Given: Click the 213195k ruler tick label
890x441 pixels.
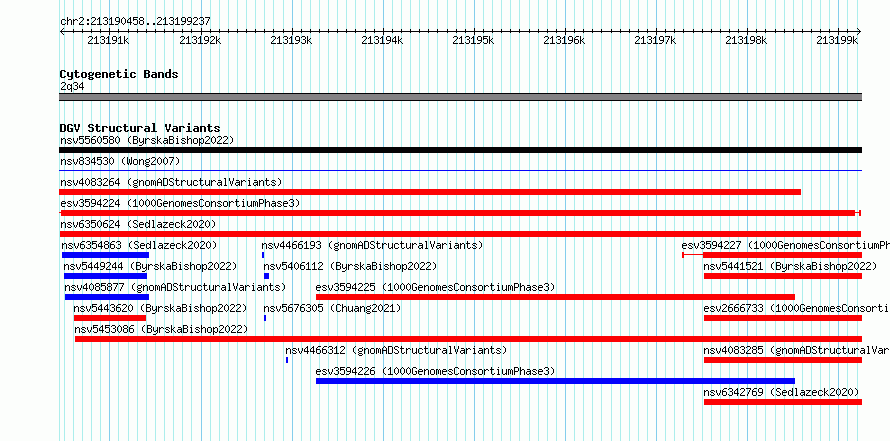Looking at the screenshot, I should tap(473, 40).
